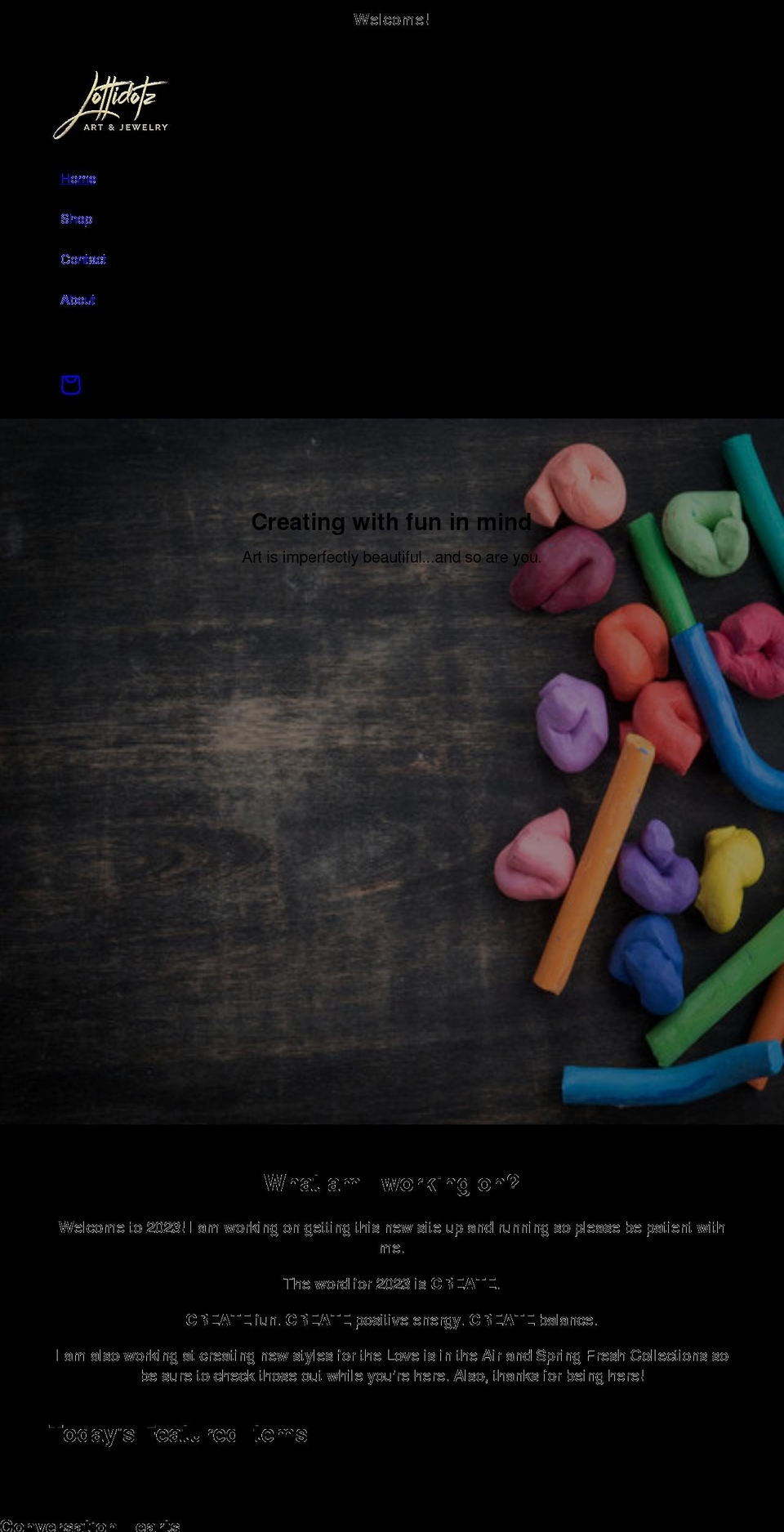Go to the Home page link
The image size is (784, 1532).
click(x=78, y=178)
